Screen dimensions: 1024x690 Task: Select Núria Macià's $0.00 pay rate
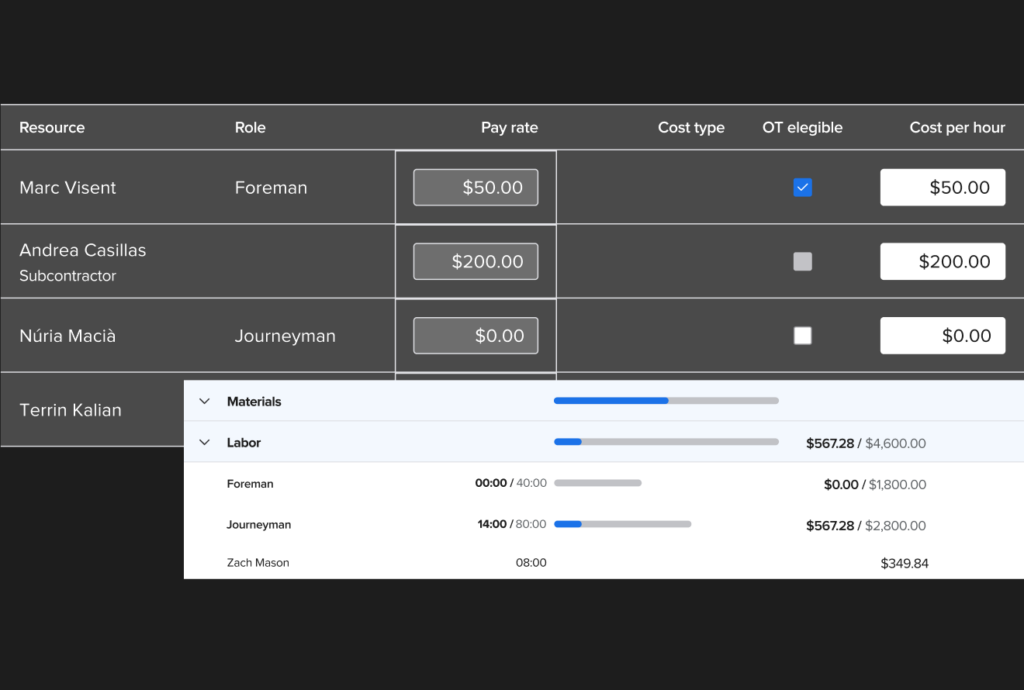pyautogui.click(x=475, y=335)
